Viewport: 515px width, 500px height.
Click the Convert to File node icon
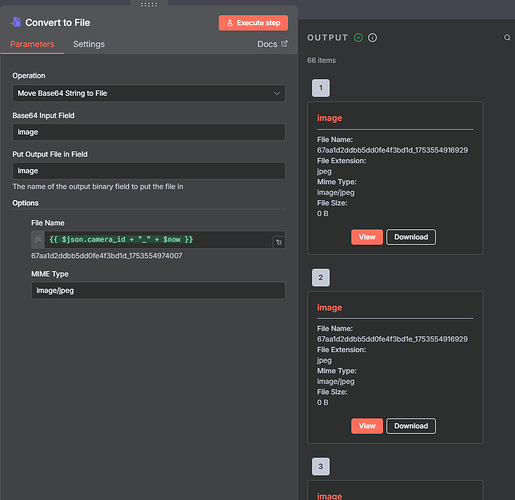pos(15,22)
